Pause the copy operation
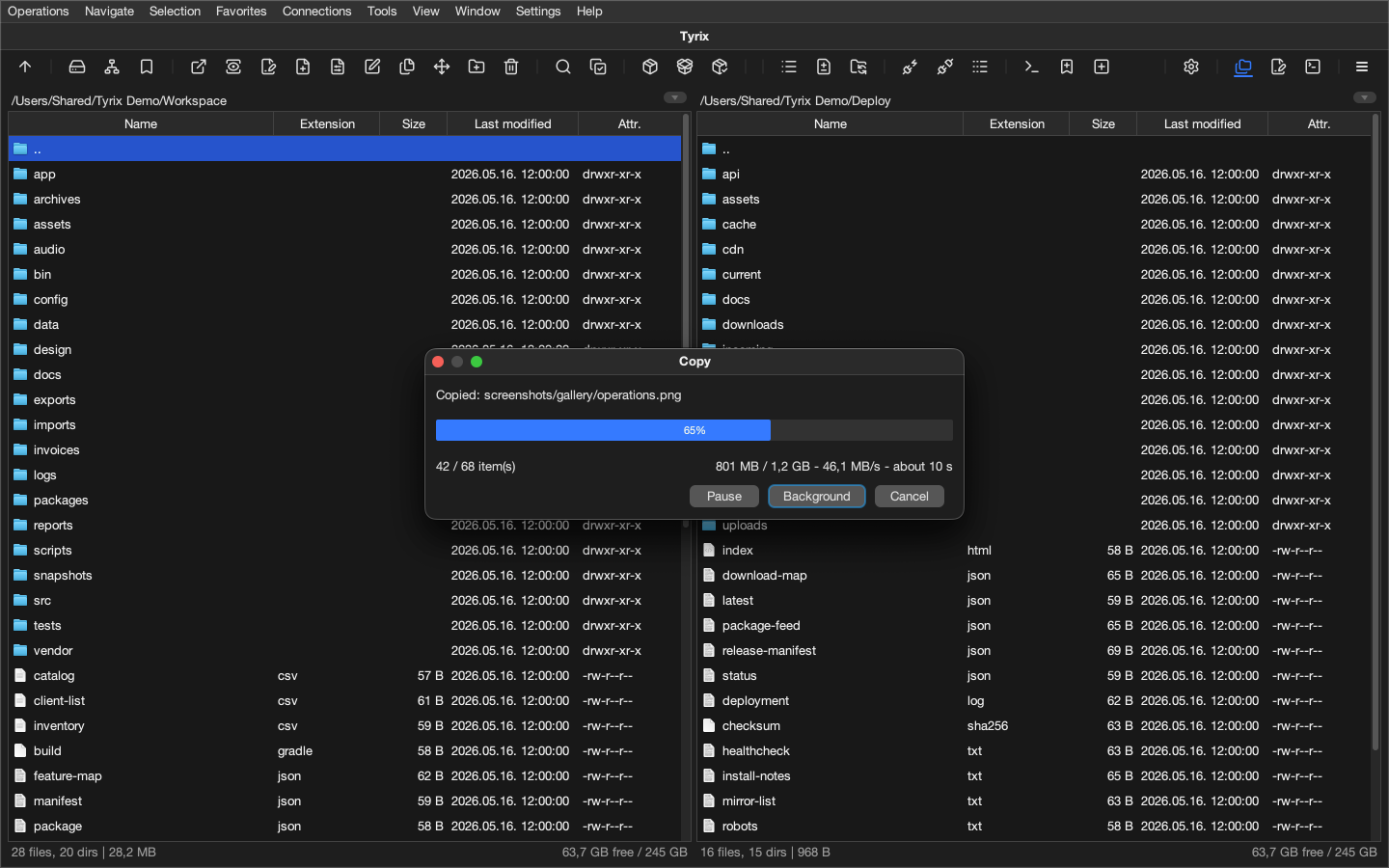 coord(724,496)
